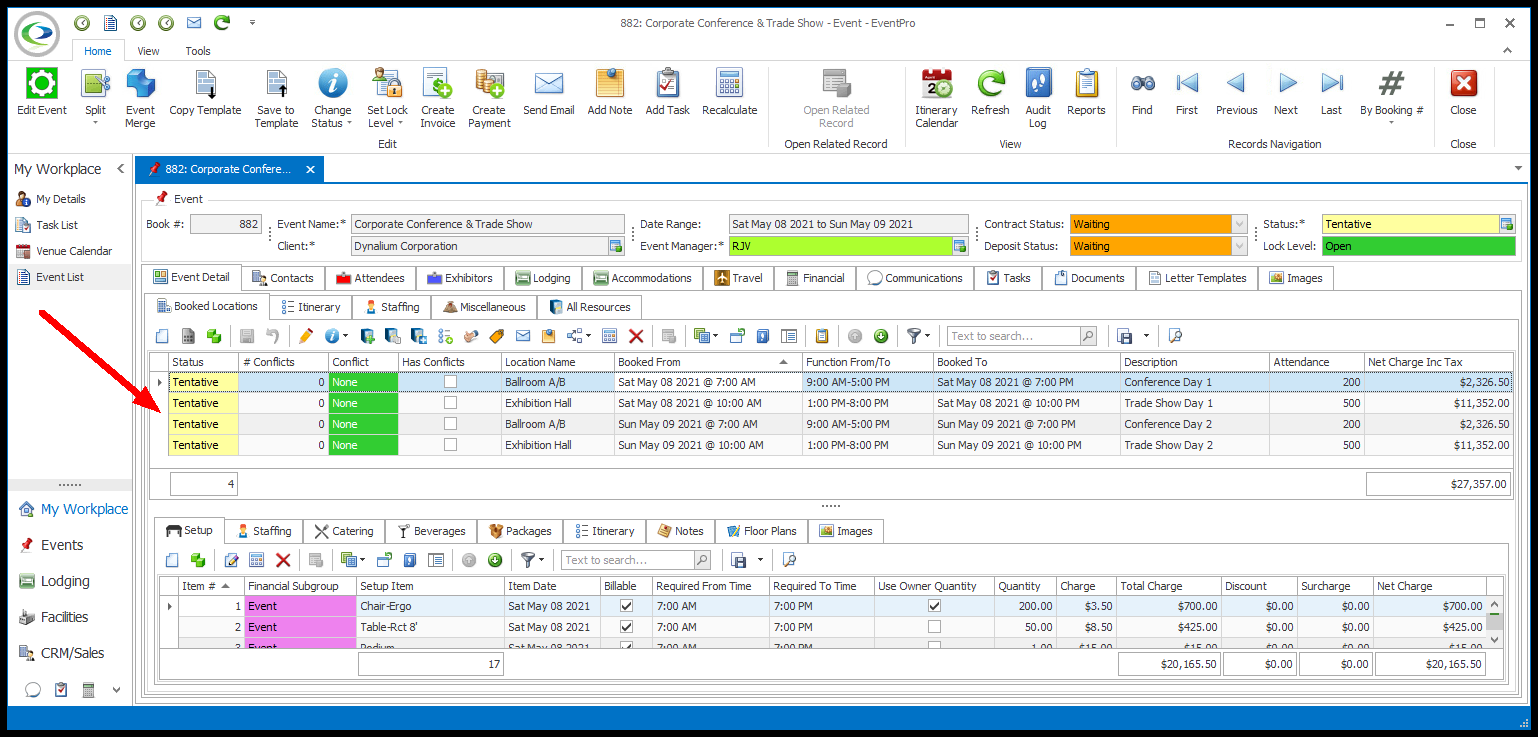Open Task List in My Workplace

coord(57,225)
